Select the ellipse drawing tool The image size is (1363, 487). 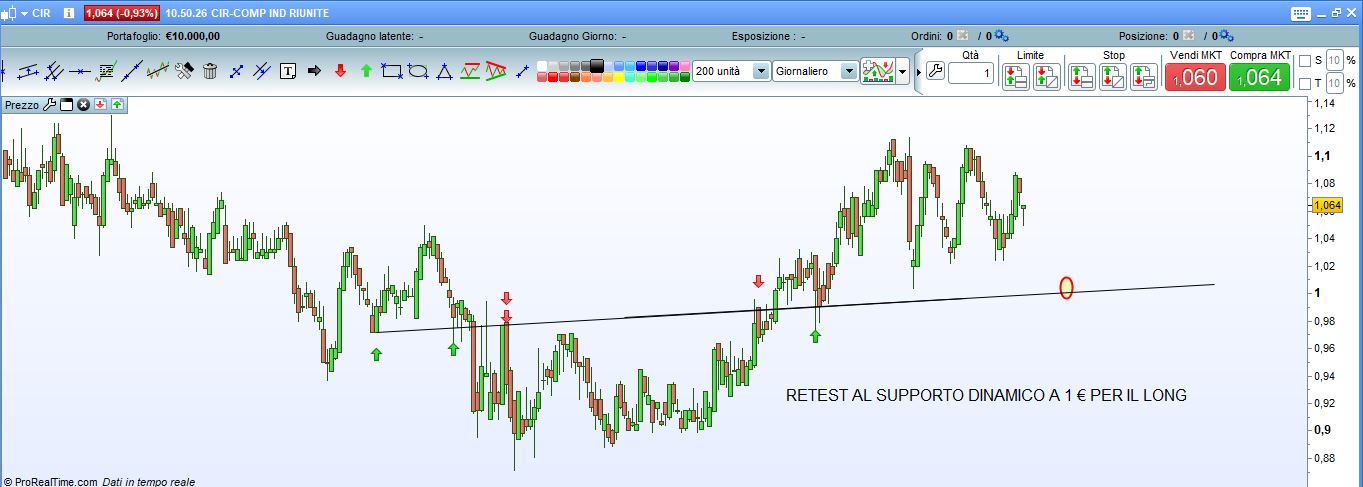tap(418, 71)
